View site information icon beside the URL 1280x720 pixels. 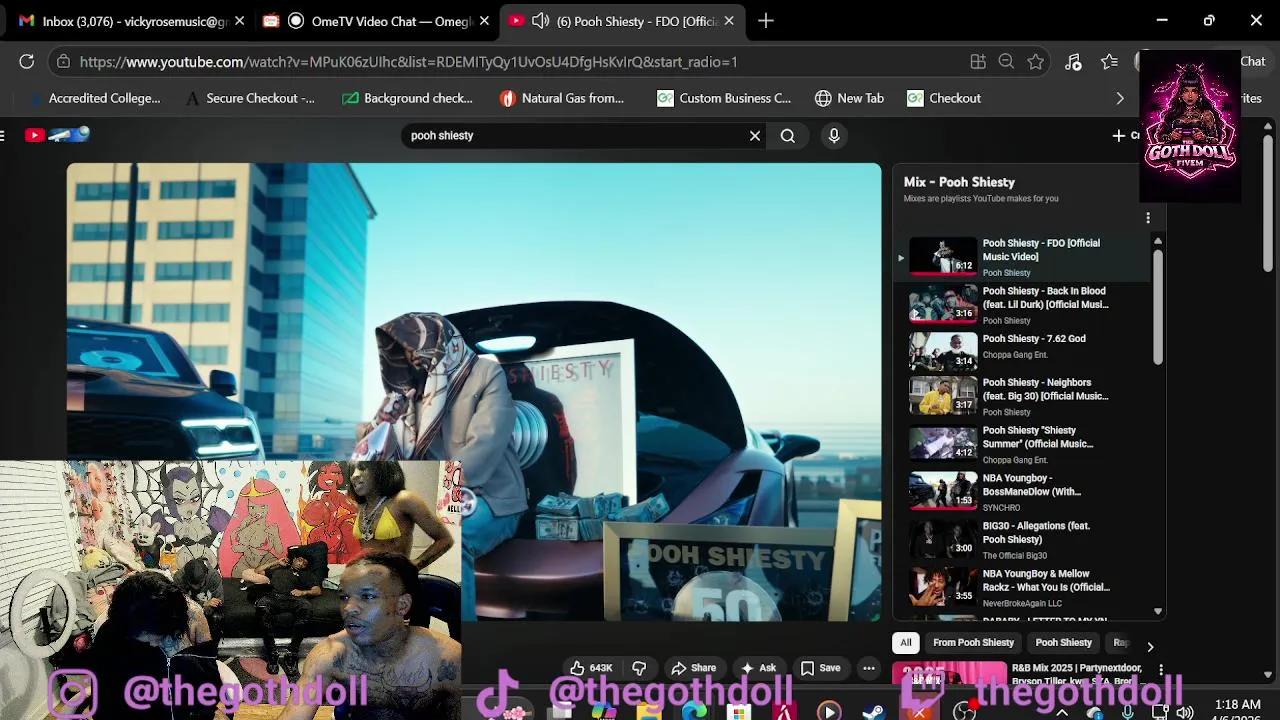[63, 62]
